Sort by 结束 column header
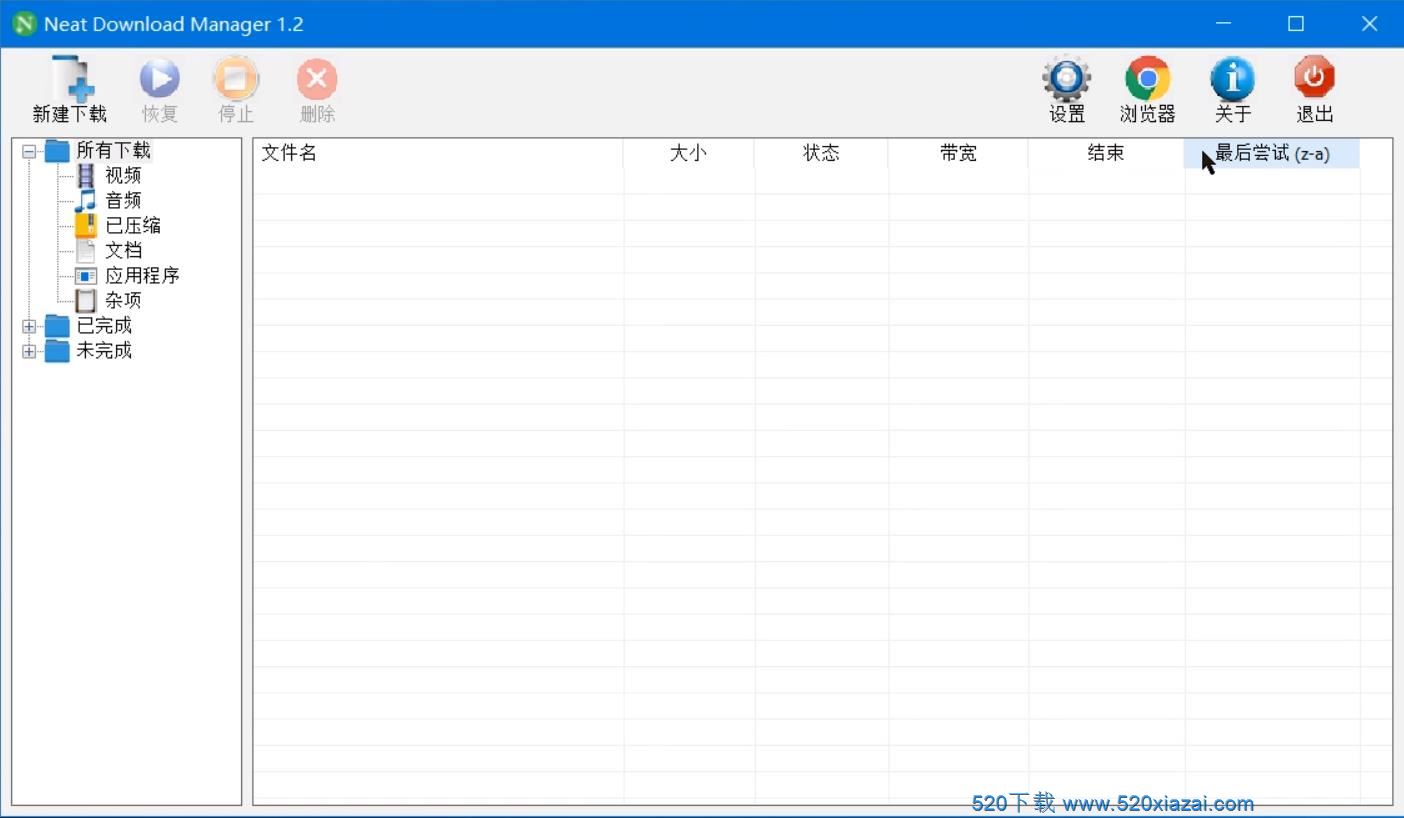The image size is (1404, 818). pos(1106,153)
